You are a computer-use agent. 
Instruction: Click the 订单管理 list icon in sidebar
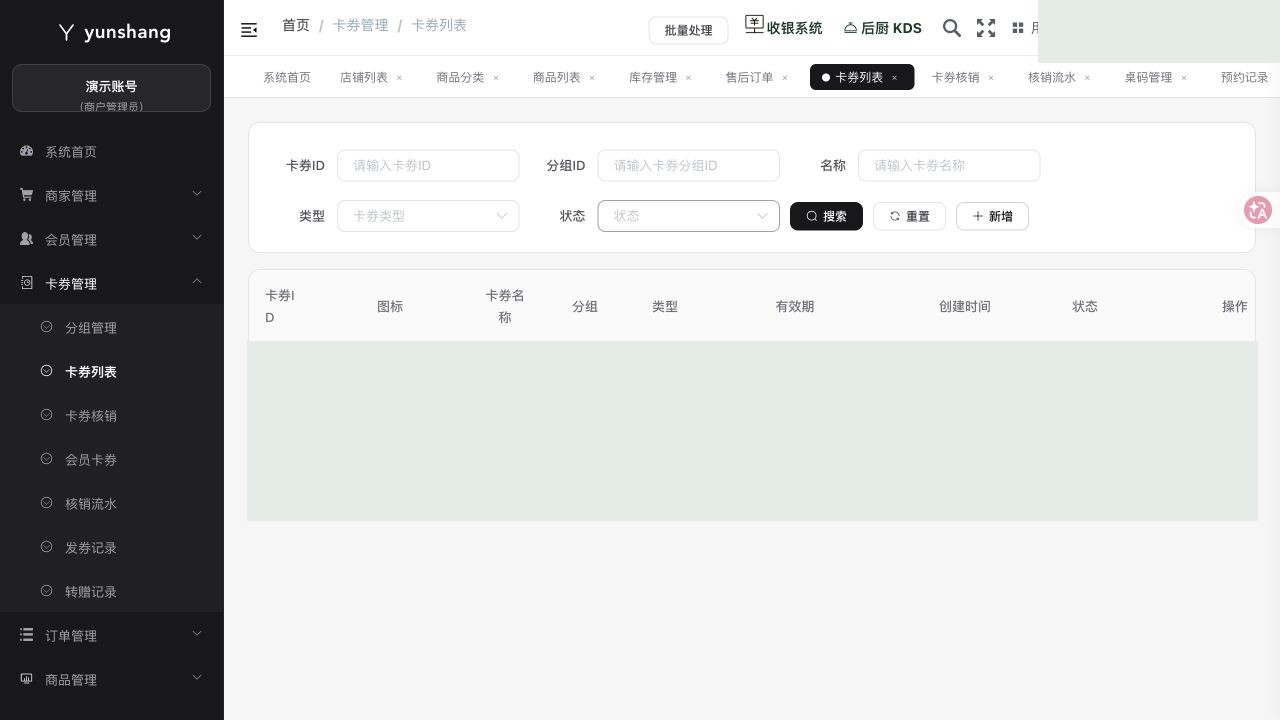point(27,635)
